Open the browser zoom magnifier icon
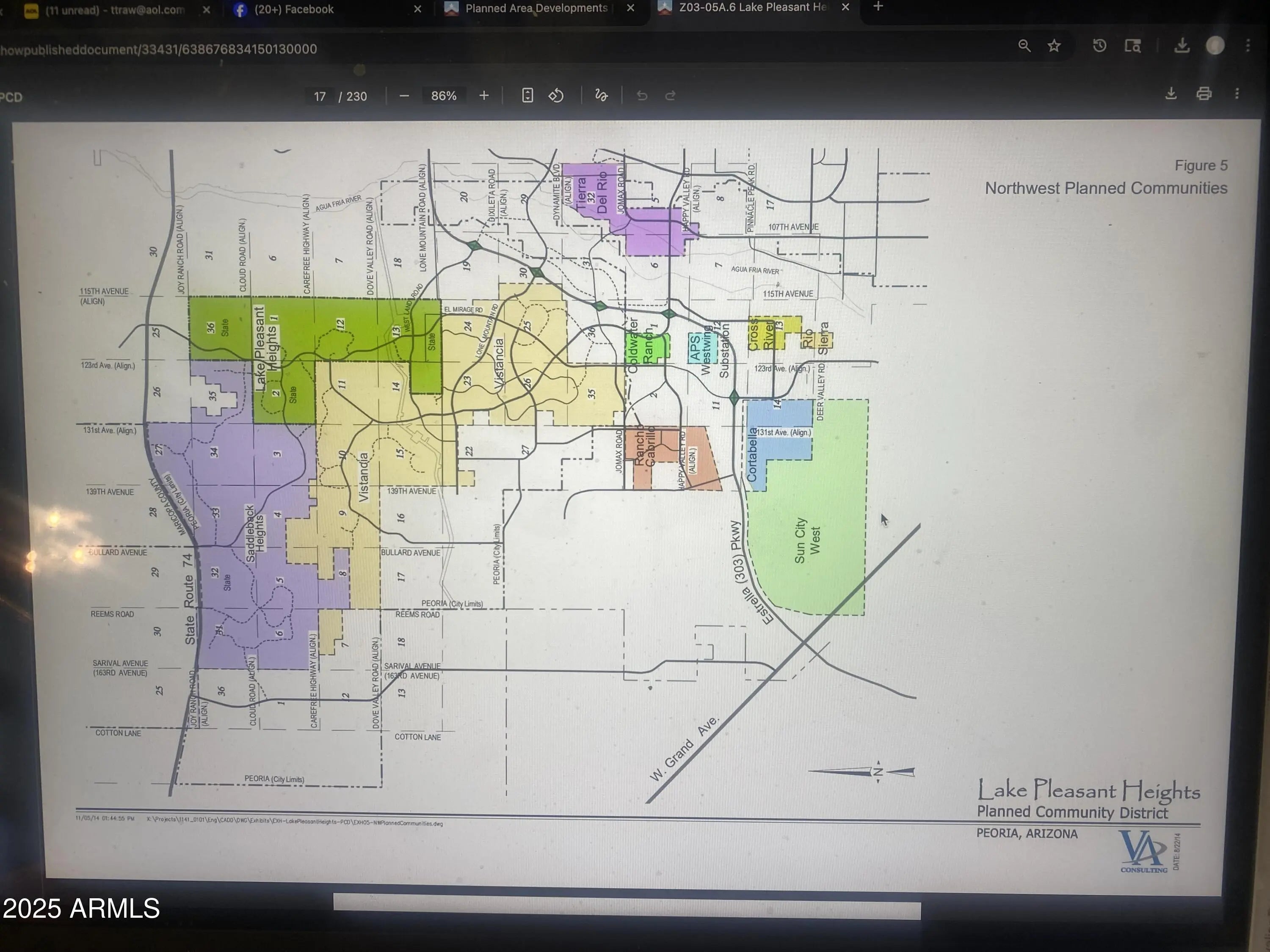 (x=1024, y=46)
